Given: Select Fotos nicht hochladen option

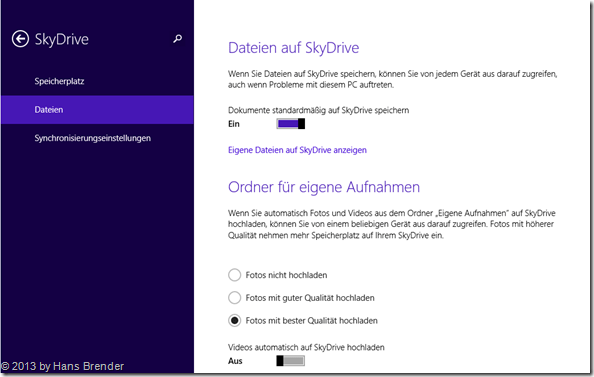Looking at the screenshot, I should [x=278, y=275].
